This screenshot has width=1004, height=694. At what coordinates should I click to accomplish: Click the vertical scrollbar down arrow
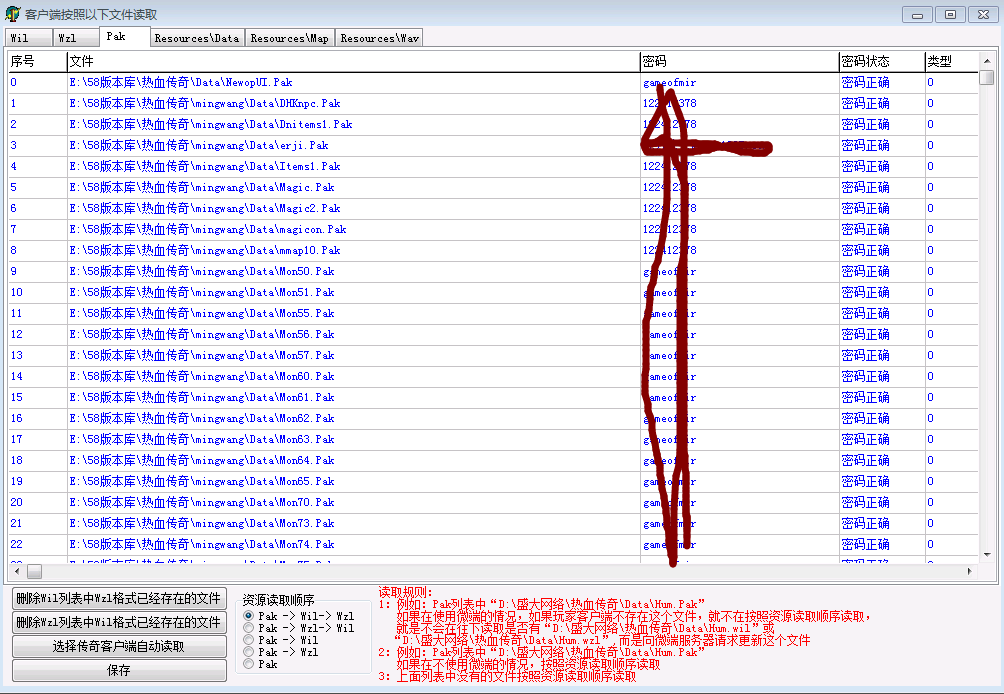click(987, 555)
